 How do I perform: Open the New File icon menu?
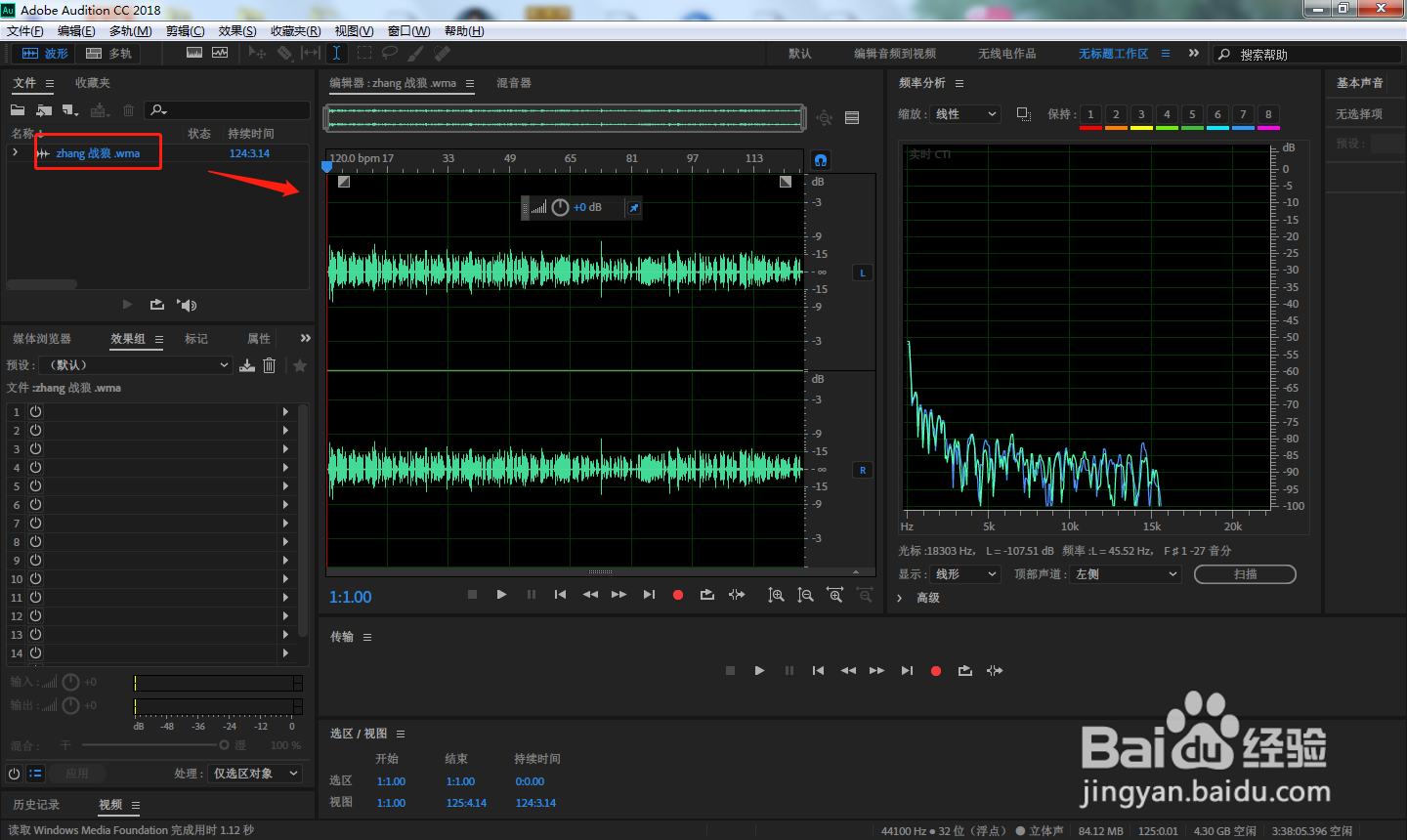pos(70,110)
